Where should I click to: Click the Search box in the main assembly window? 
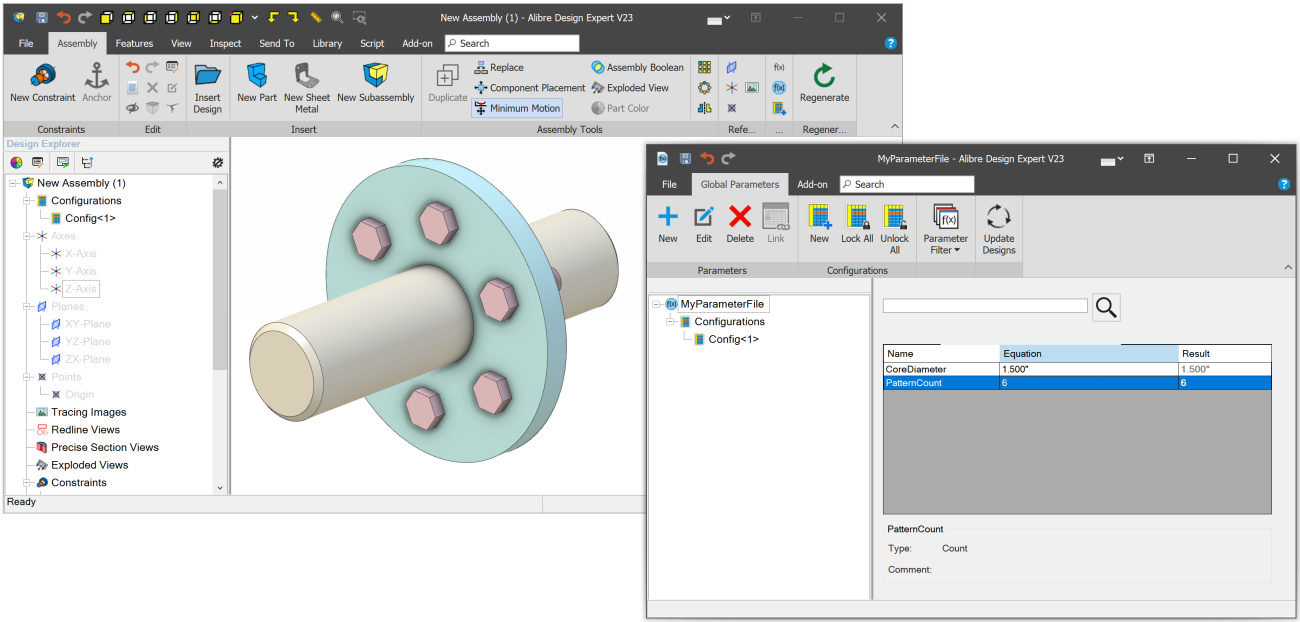point(512,43)
